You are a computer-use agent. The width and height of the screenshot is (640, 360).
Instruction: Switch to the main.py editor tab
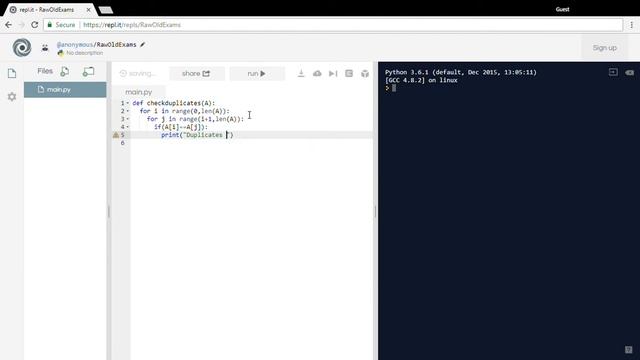click(x=139, y=92)
